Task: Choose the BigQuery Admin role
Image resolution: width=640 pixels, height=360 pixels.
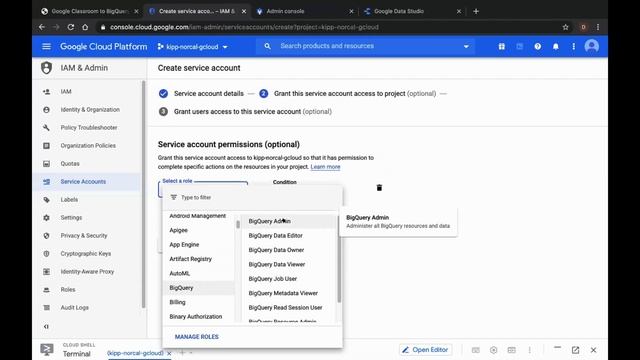Action: click(x=289, y=221)
